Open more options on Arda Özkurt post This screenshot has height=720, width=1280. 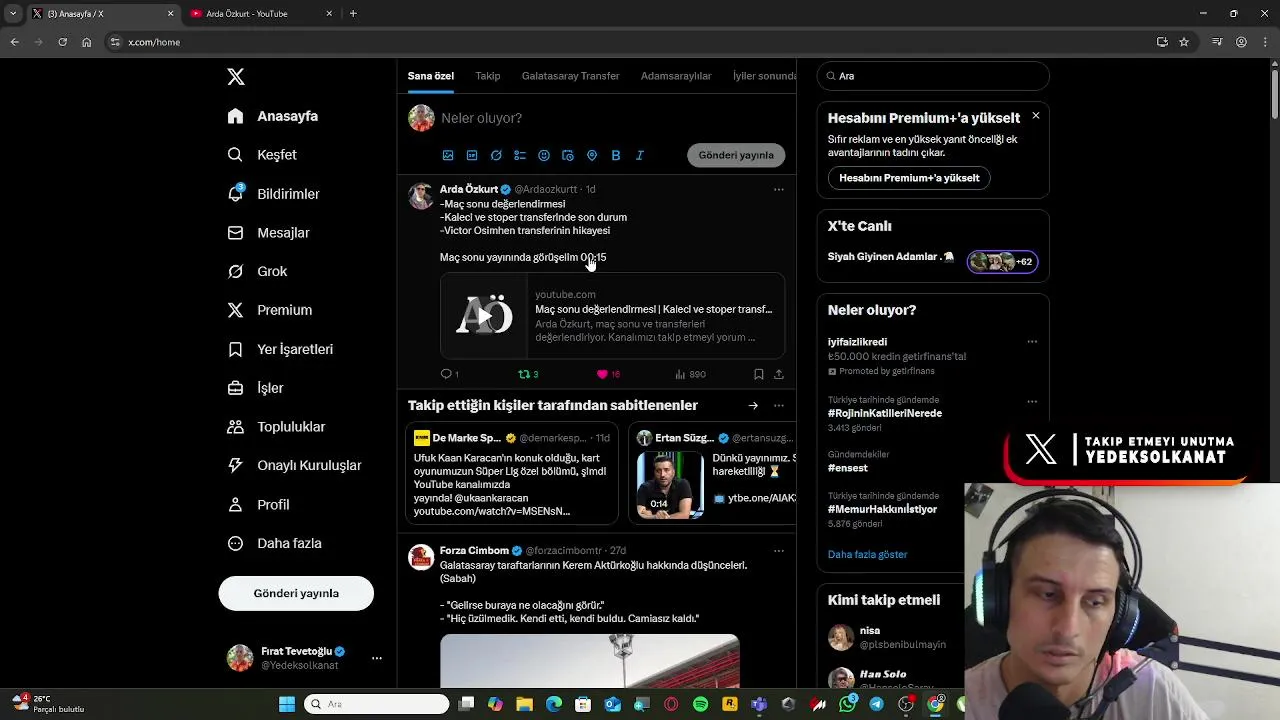tap(779, 189)
